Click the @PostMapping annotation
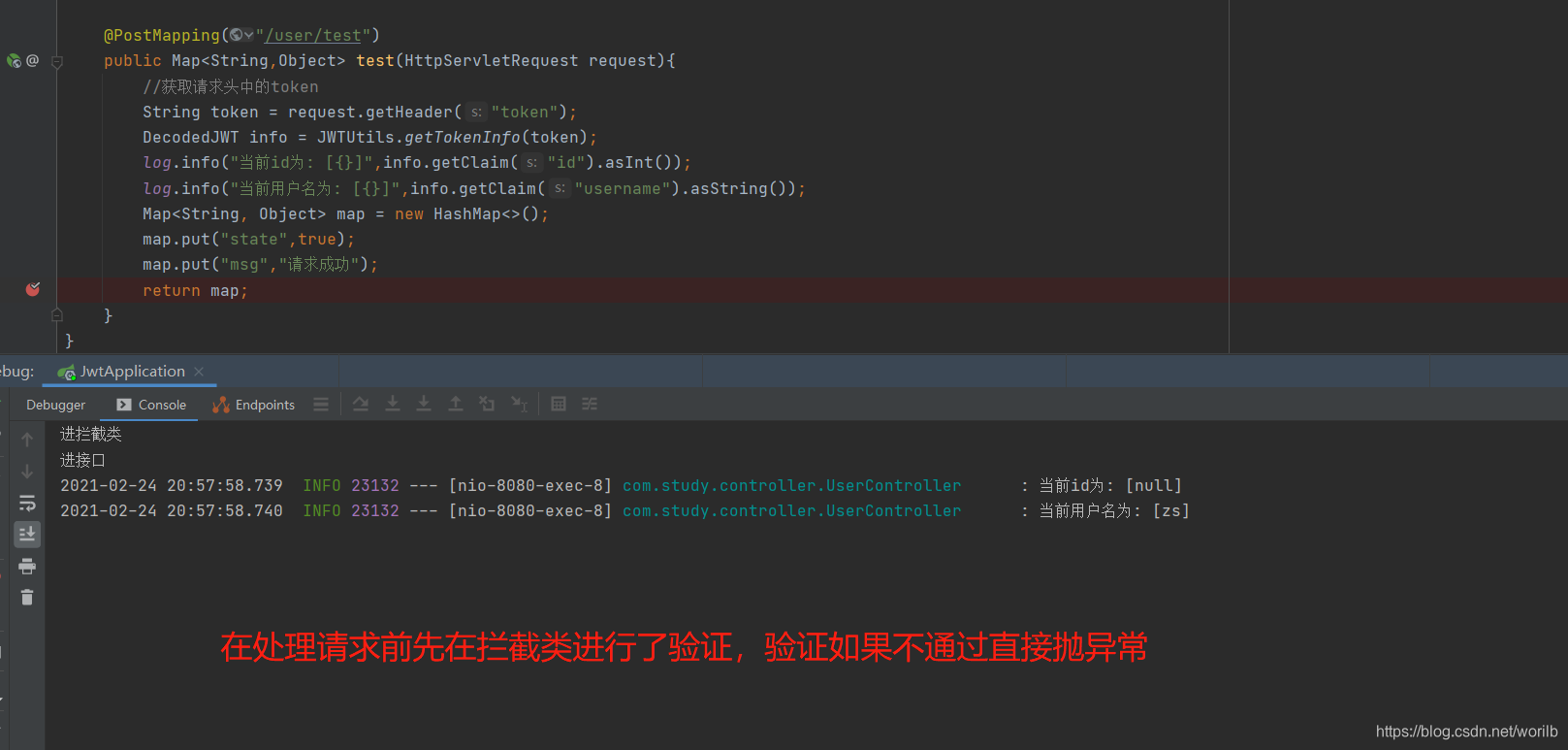1568x750 pixels. (x=162, y=35)
